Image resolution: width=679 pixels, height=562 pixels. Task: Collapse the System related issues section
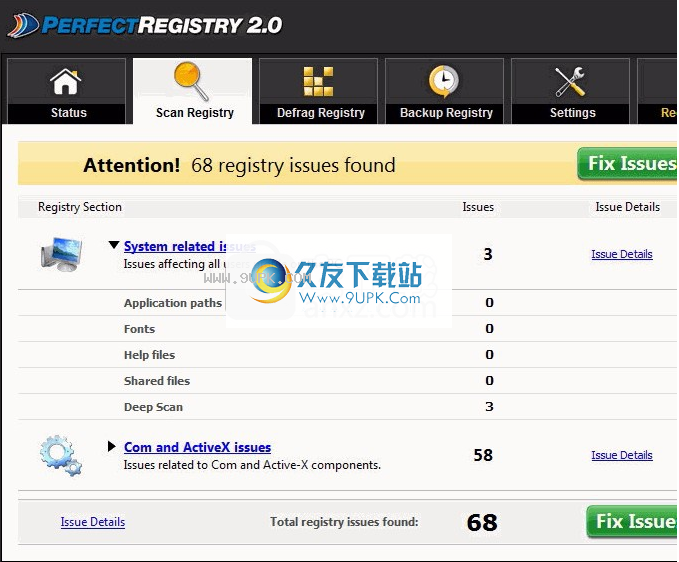113,245
